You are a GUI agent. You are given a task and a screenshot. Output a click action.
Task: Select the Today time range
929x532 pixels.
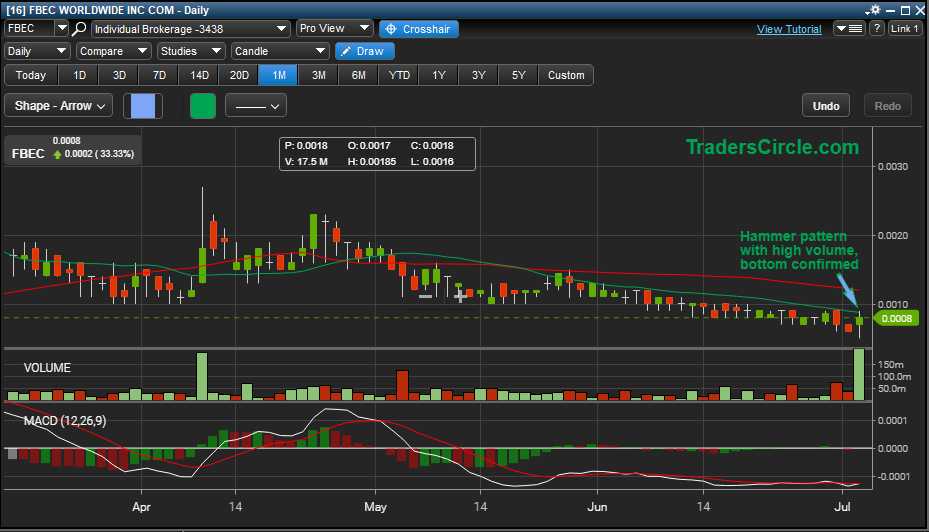pos(31,75)
